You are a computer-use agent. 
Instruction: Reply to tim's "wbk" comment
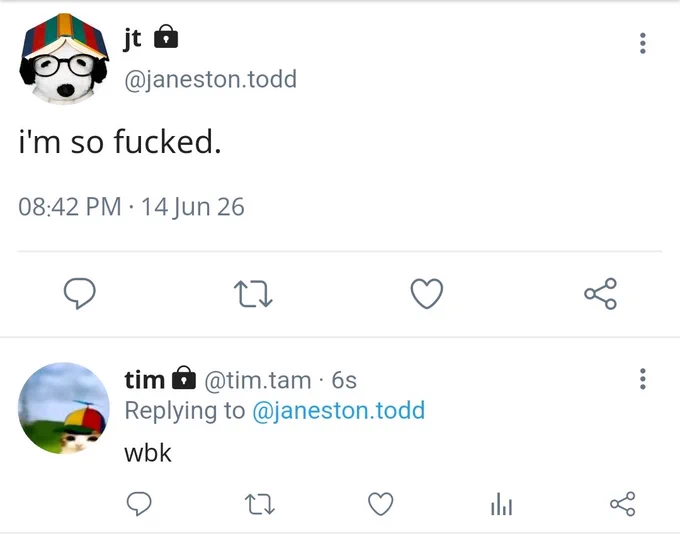[x=139, y=504]
